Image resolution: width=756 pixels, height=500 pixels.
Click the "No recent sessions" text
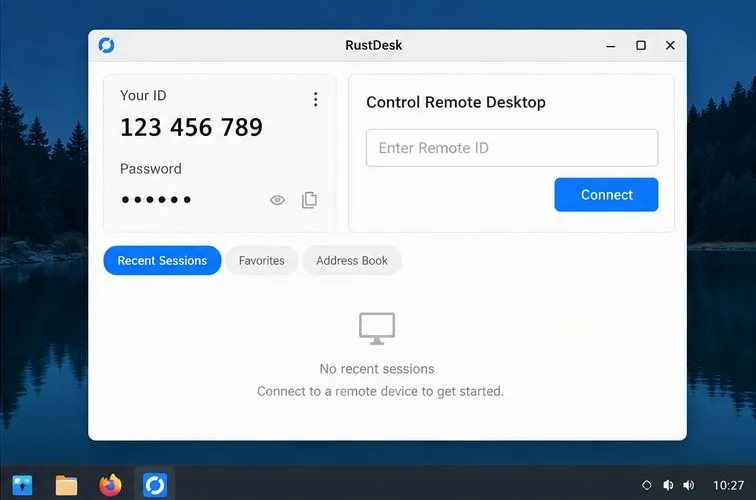pyautogui.click(x=377, y=369)
